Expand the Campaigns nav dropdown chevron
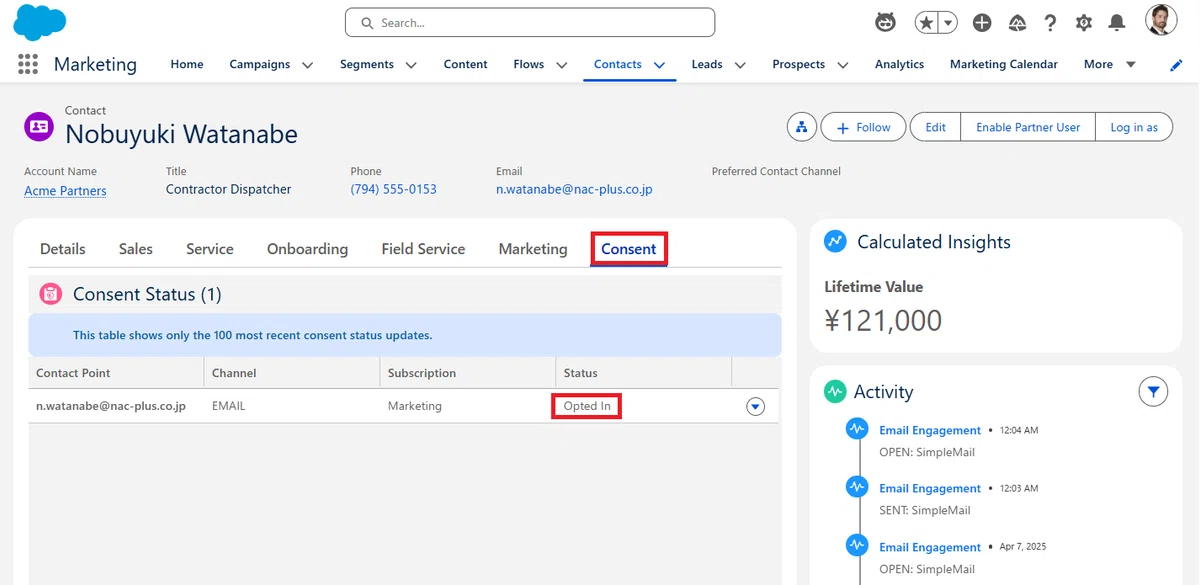 [x=307, y=65]
